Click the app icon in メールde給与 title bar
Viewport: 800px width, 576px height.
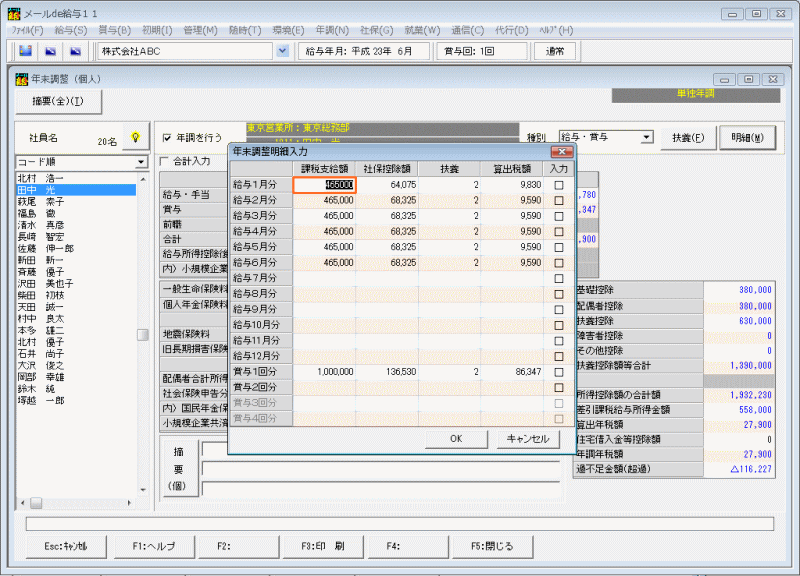pos(14,14)
